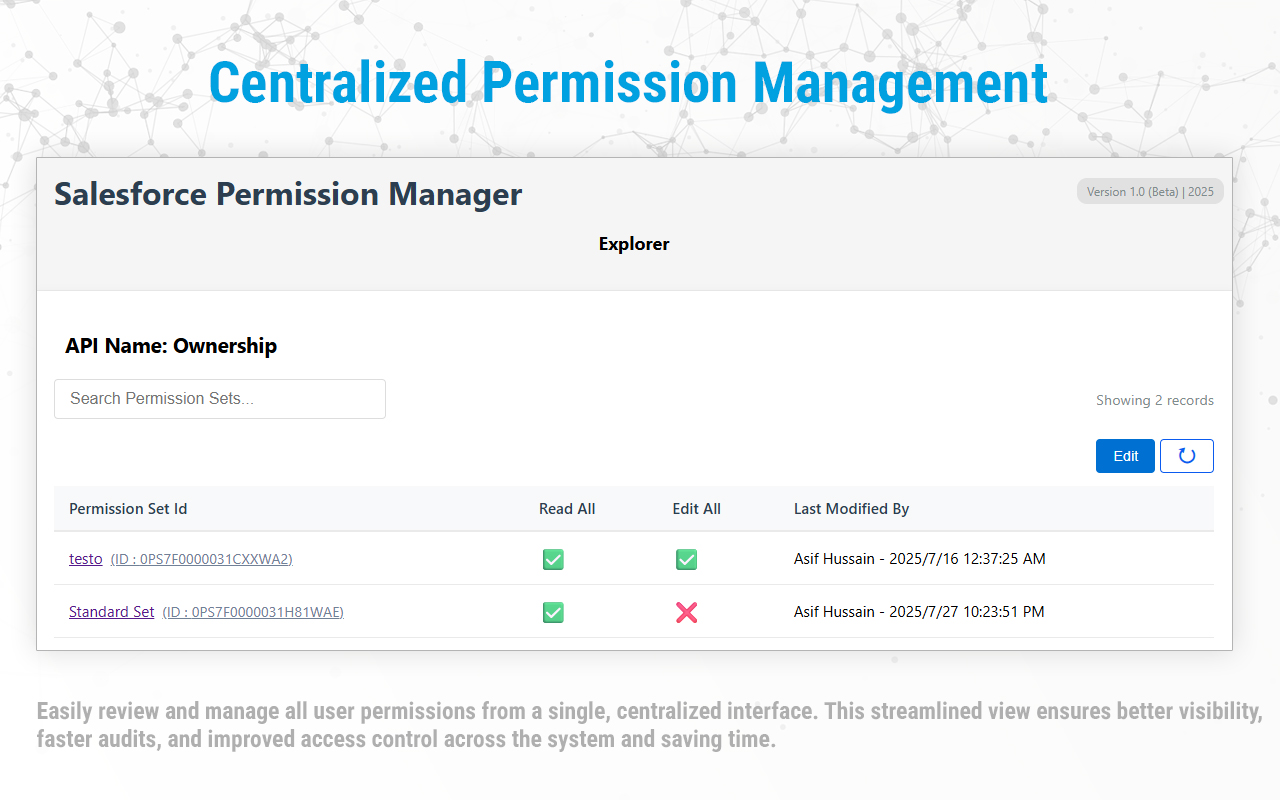
Task: Click the Last Modified By column header
Action: click(851, 509)
